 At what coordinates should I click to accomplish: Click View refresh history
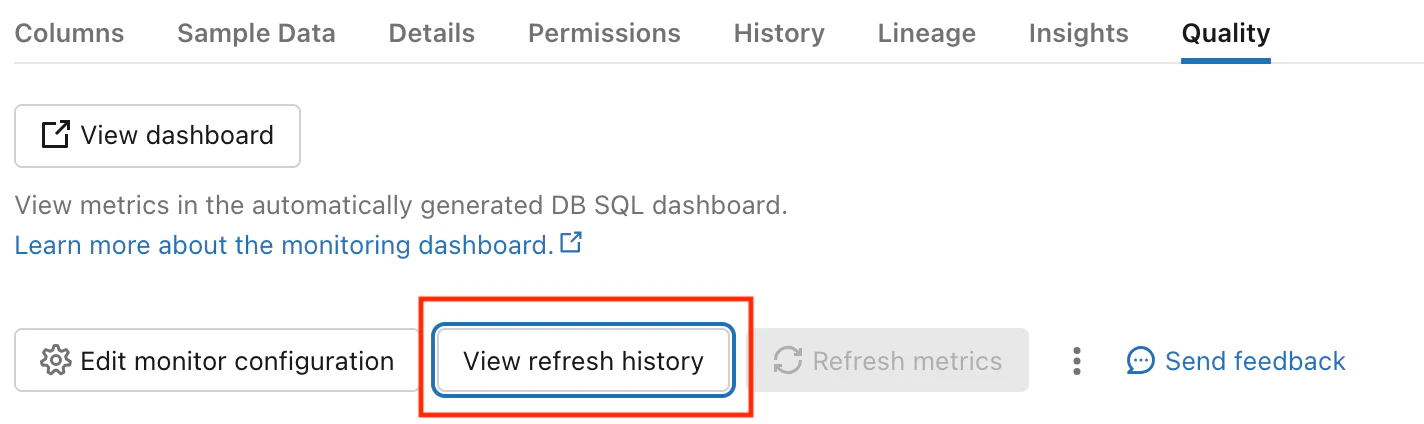pyautogui.click(x=583, y=361)
